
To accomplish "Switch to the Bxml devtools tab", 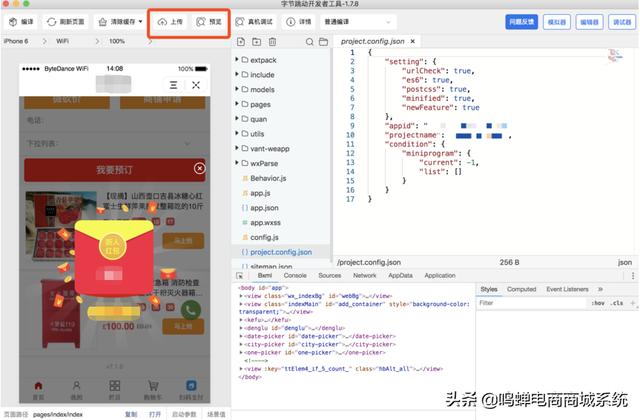I will pyautogui.click(x=265, y=276).
